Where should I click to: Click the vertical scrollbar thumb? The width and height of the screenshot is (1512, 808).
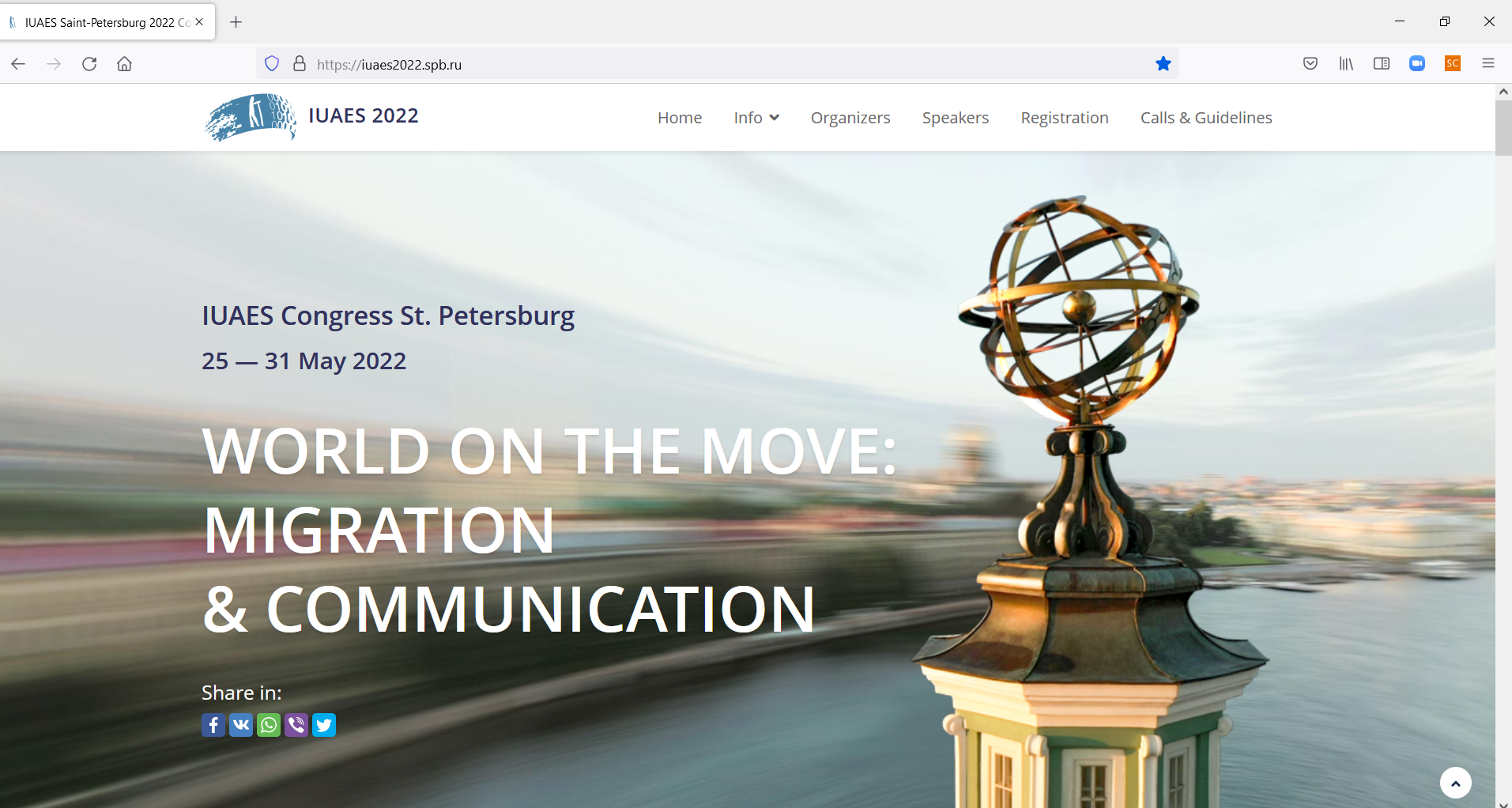click(x=1503, y=127)
